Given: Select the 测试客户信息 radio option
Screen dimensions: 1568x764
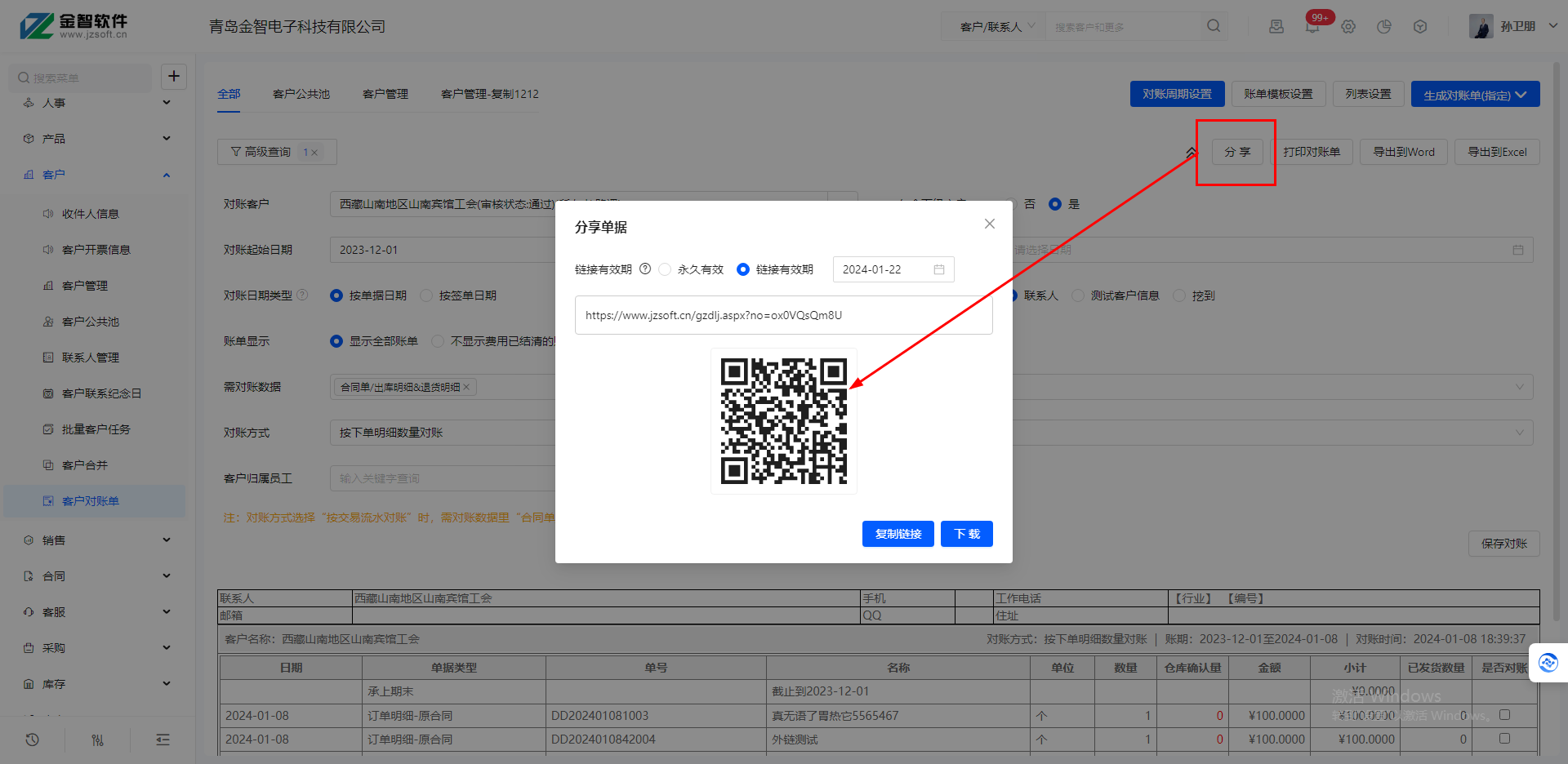Looking at the screenshot, I should tap(1078, 295).
